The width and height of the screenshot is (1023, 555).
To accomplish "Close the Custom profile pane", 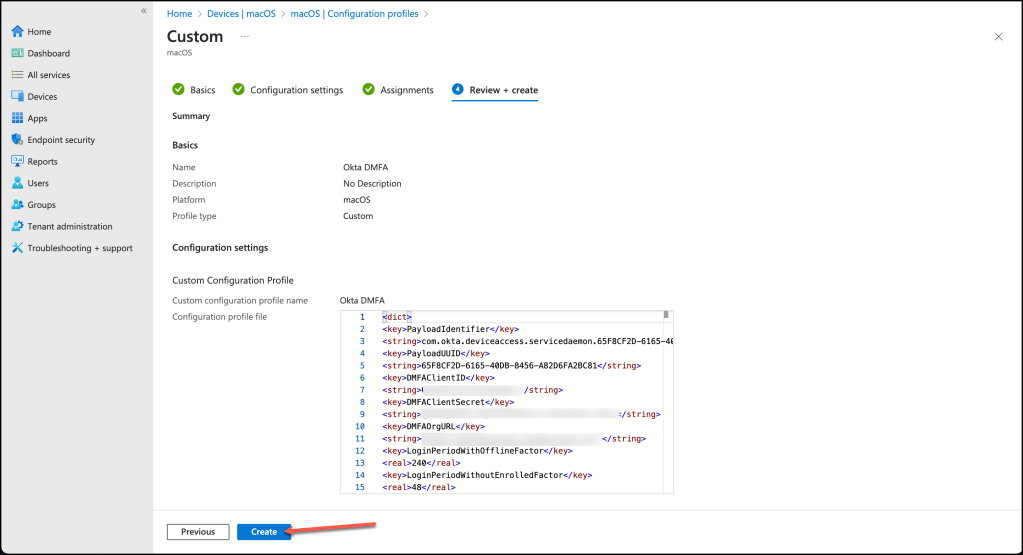I will coord(998,36).
